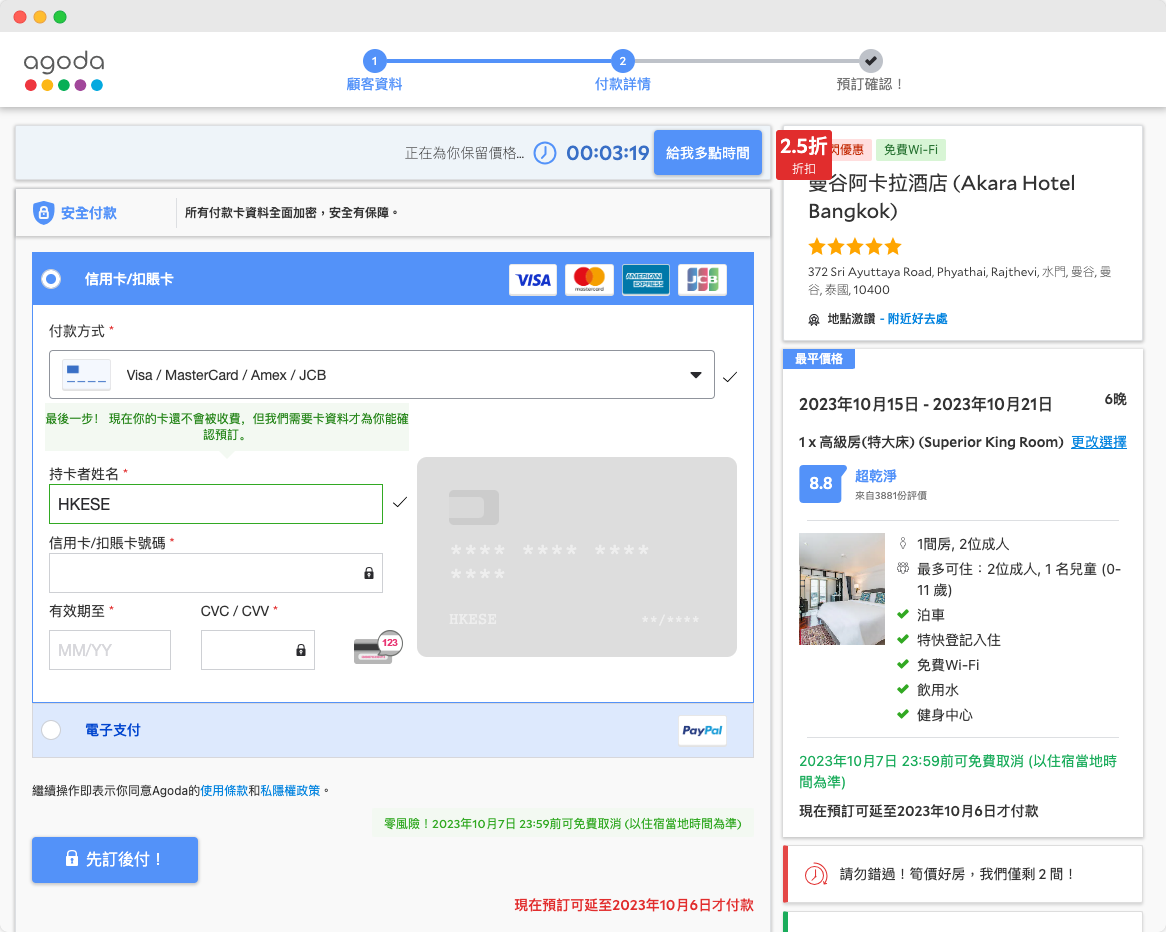Viewport: 1166px width, 932px height.
Task: Select the credit/debit card radio button
Action: (51, 279)
